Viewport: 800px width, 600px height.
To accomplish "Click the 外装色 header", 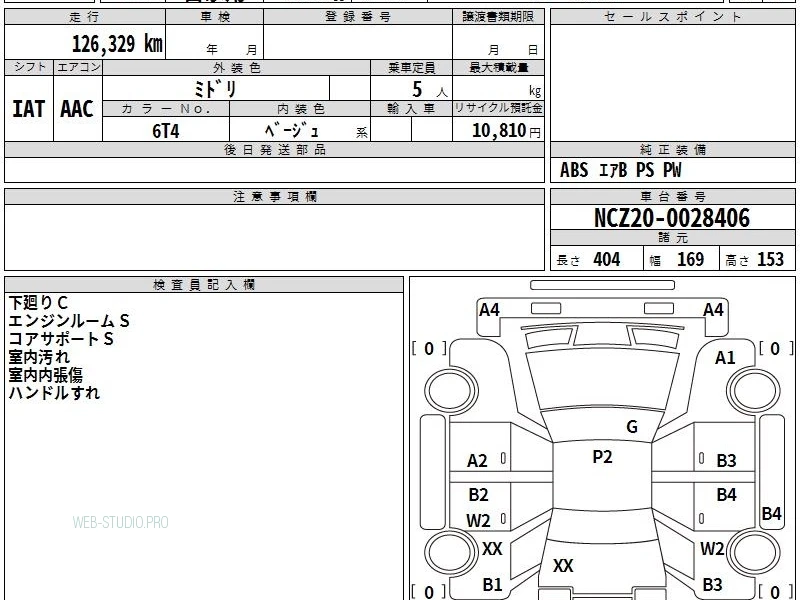I will click(x=236, y=67).
